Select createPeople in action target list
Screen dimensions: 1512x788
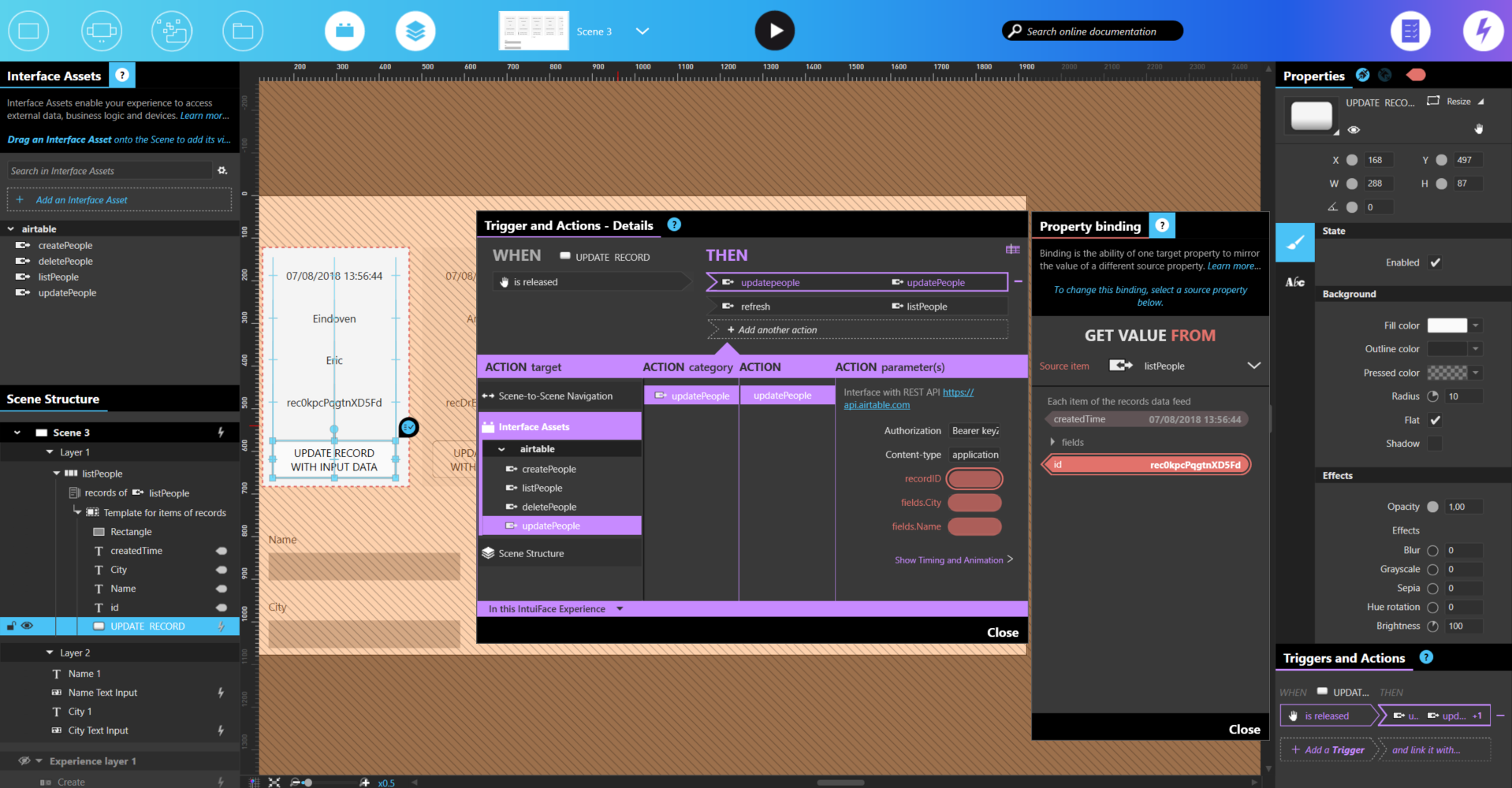coord(560,469)
